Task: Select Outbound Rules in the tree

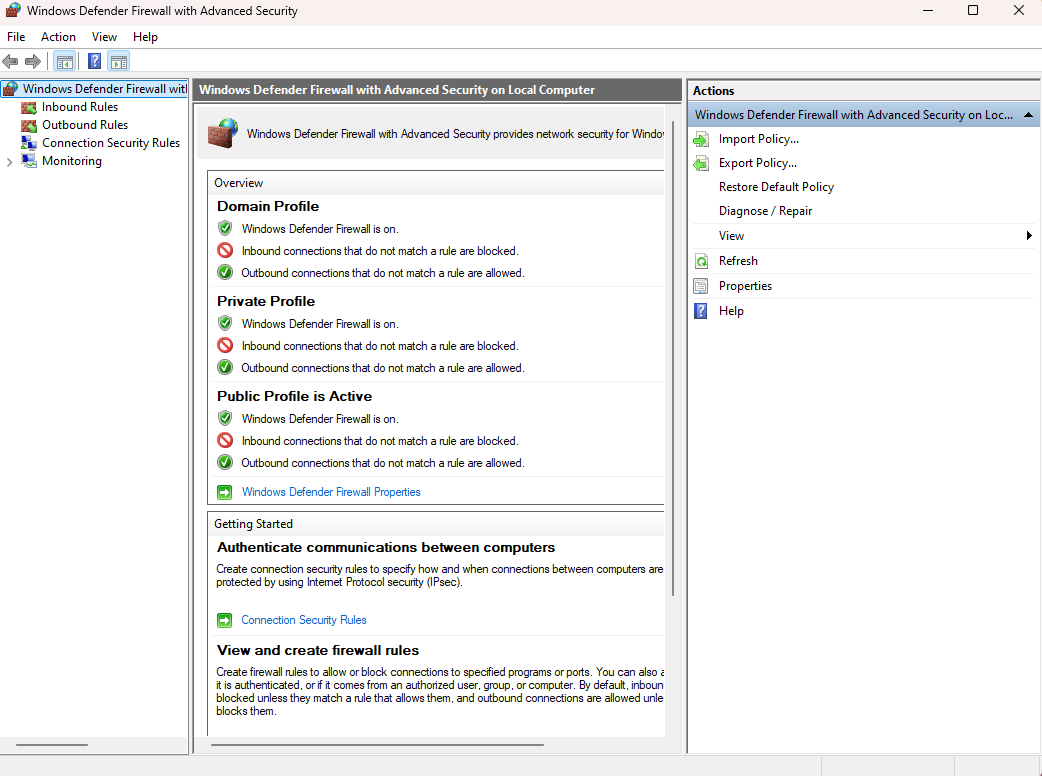Action: click(x=84, y=125)
